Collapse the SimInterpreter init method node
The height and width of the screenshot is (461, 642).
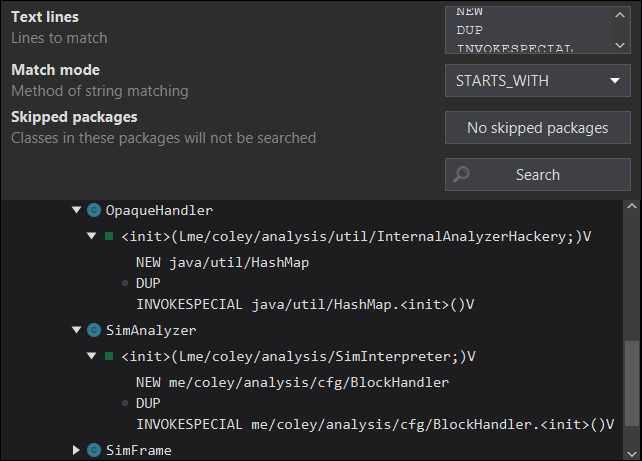[x=92, y=356]
